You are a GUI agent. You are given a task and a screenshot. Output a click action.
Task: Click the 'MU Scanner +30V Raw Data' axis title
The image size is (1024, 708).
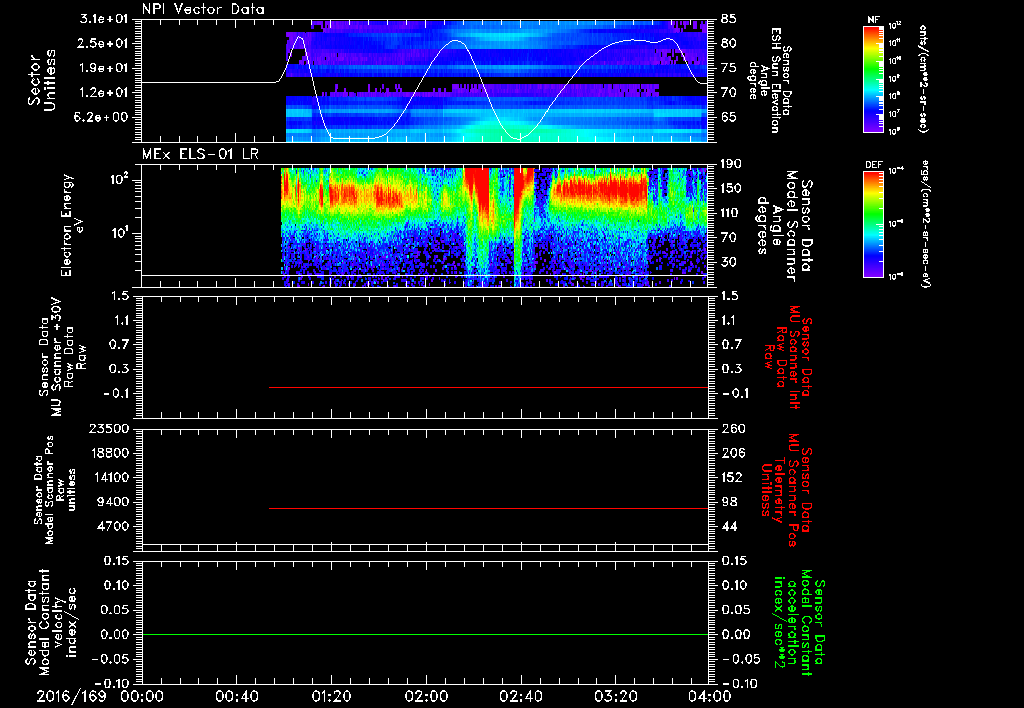tap(63, 357)
